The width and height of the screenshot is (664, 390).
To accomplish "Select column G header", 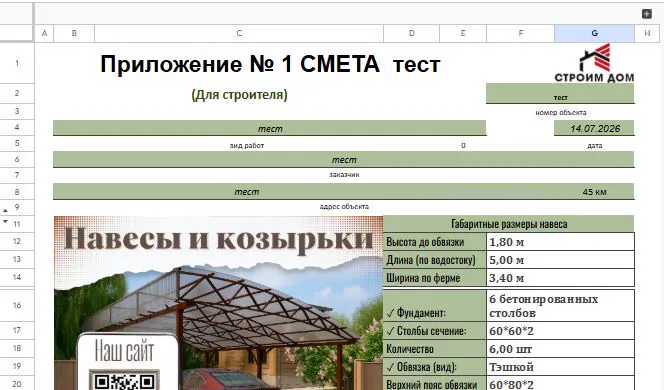I will [x=595, y=33].
